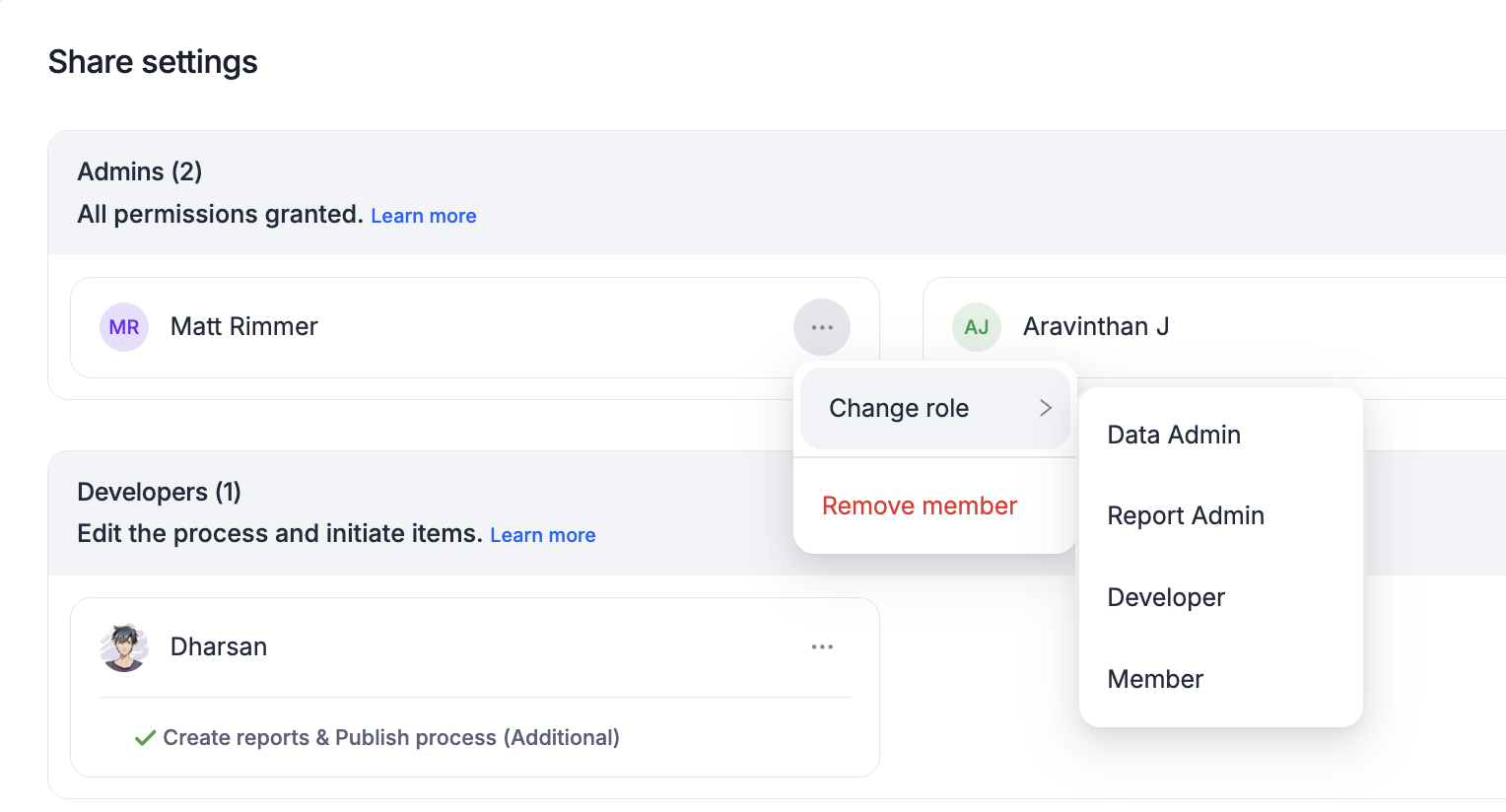1506x812 pixels.
Task: Click the green checkmark beside Create reports
Action: pyautogui.click(x=145, y=738)
